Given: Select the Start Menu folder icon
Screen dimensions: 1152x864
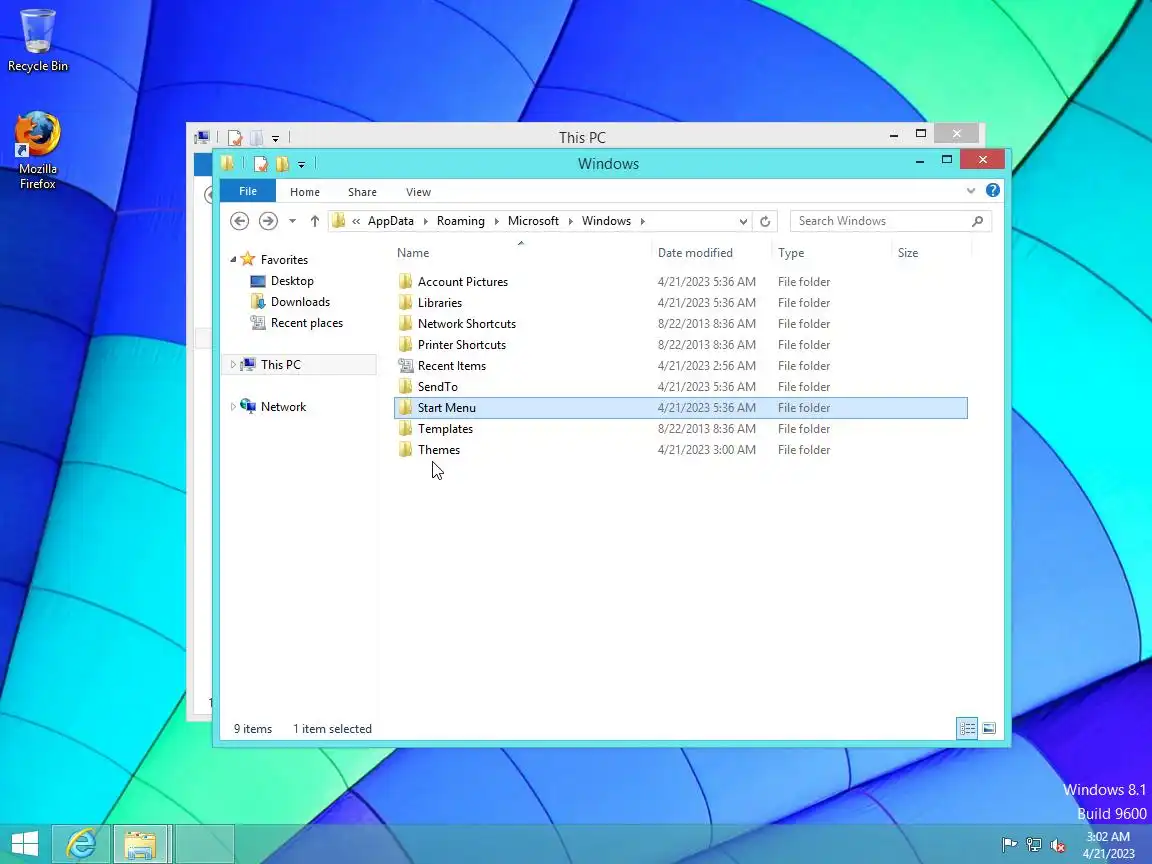Looking at the screenshot, I should 406,408.
